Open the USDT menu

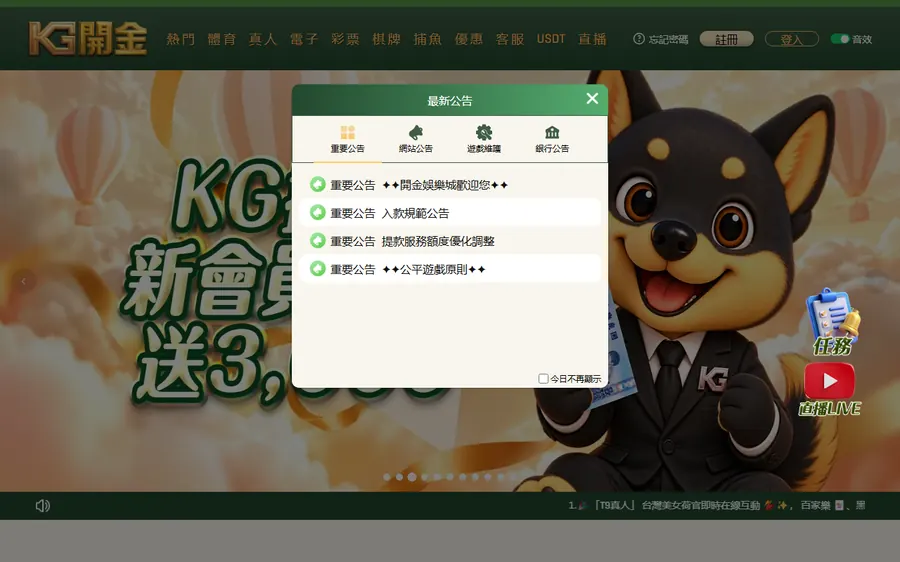551,39
